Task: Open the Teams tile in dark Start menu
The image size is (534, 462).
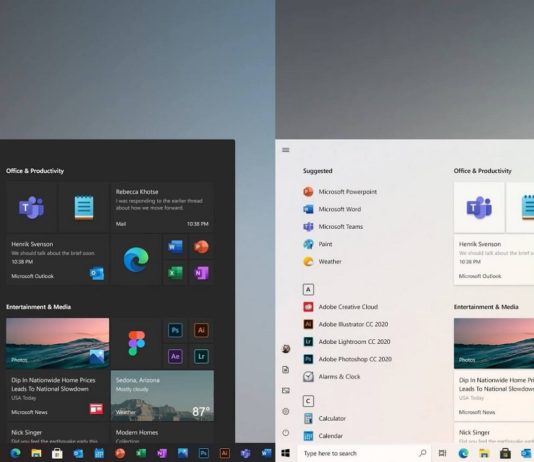Action: click(x=32, y=207)
